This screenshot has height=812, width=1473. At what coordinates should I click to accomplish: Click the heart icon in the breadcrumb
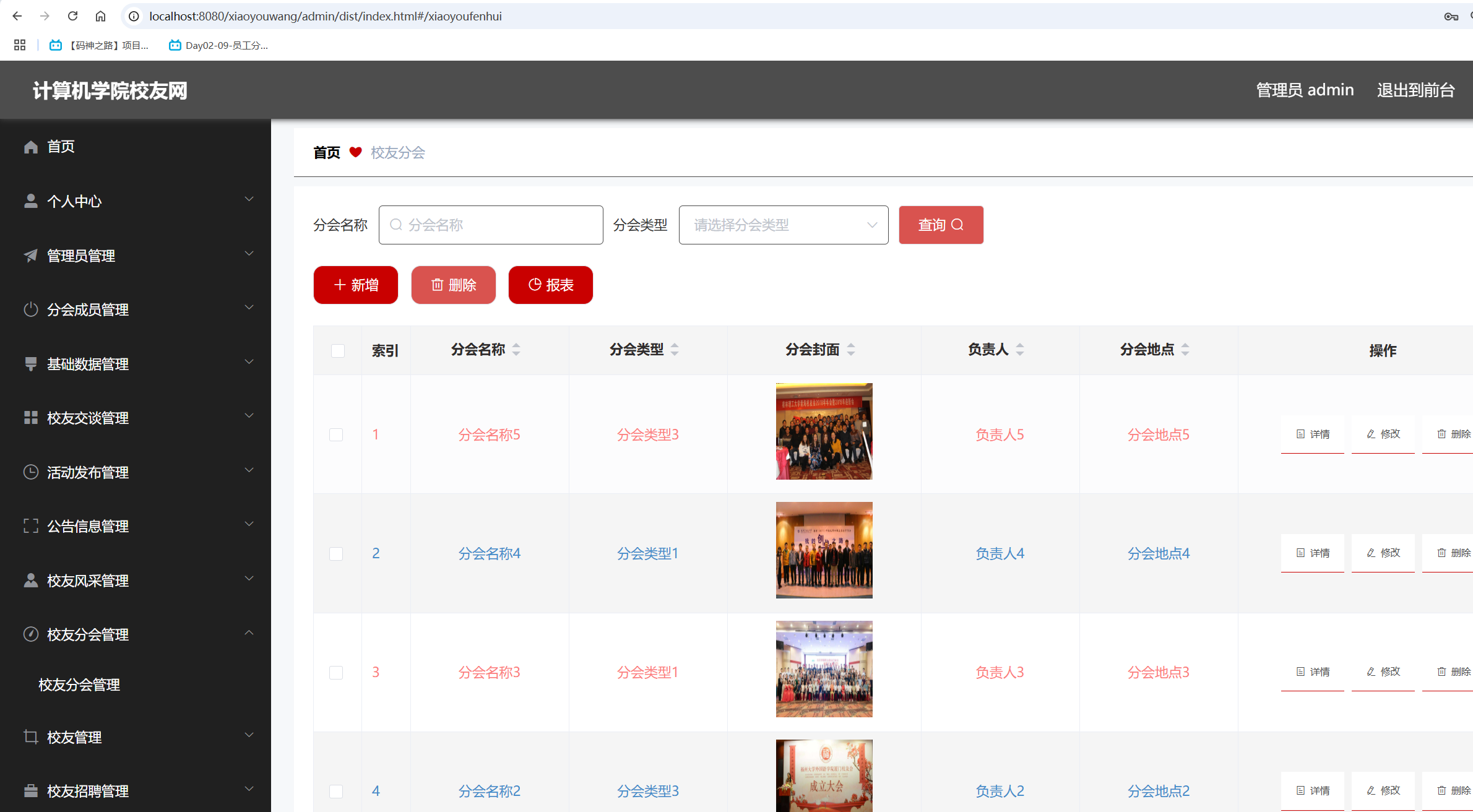355,152
